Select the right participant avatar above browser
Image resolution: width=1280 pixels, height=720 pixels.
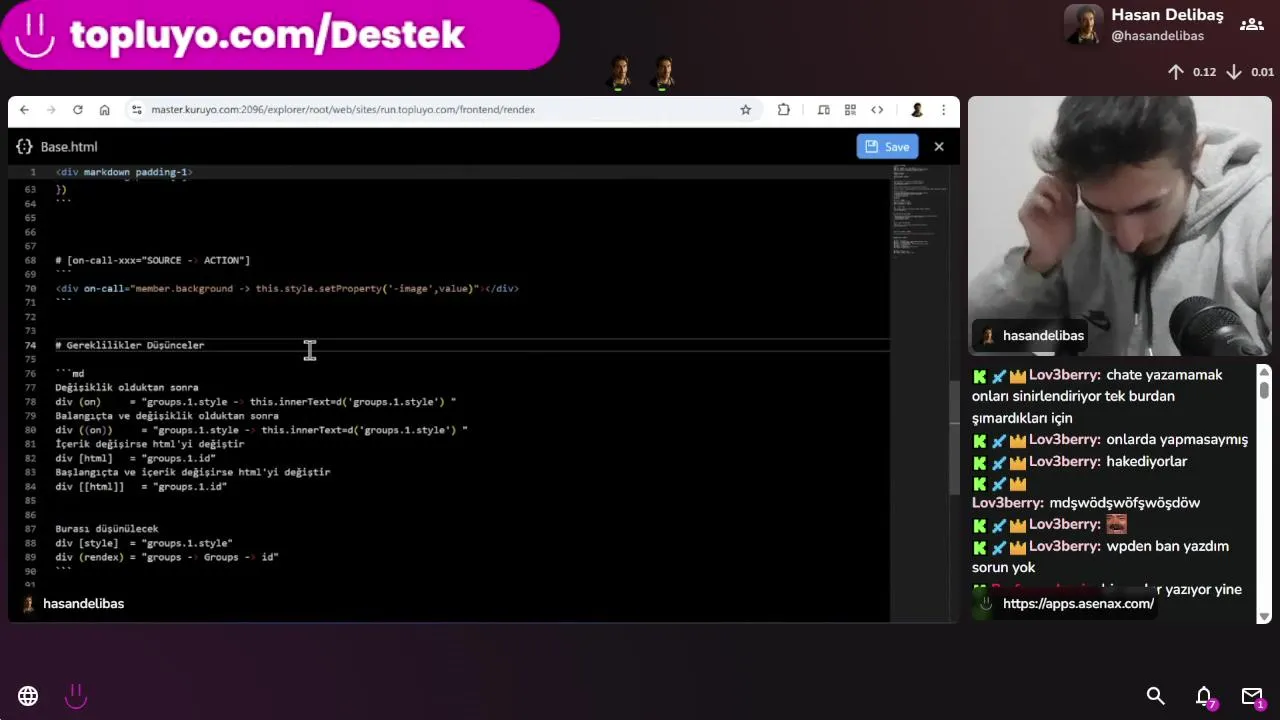[663, 73]
